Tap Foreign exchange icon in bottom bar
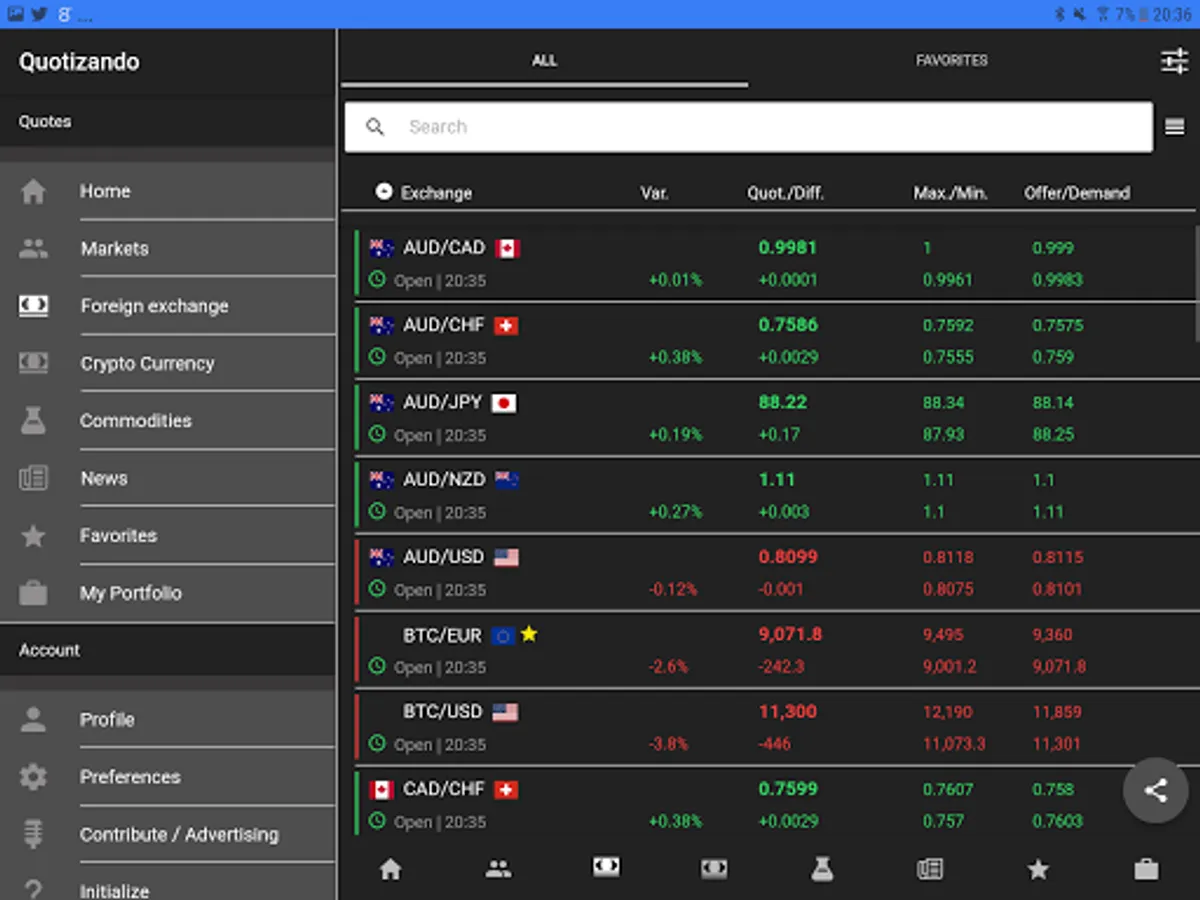 (x=606, y=868)
